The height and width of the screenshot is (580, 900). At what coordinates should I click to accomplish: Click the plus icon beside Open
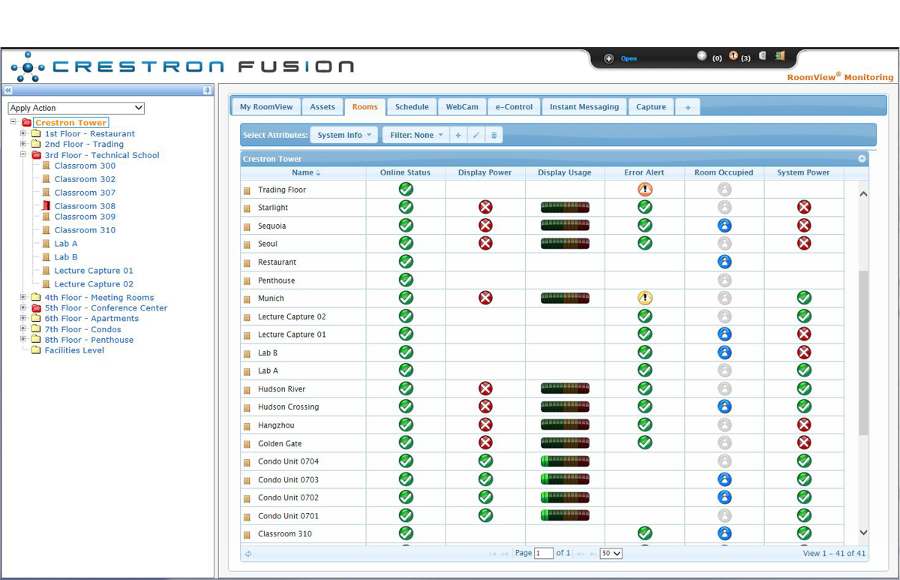pos(609,59)
